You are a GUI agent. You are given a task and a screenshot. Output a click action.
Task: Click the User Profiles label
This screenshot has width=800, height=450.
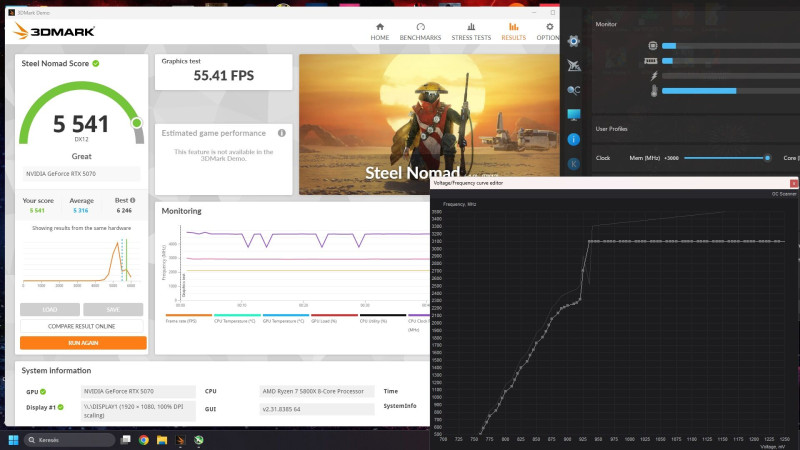tap(611, 129)
